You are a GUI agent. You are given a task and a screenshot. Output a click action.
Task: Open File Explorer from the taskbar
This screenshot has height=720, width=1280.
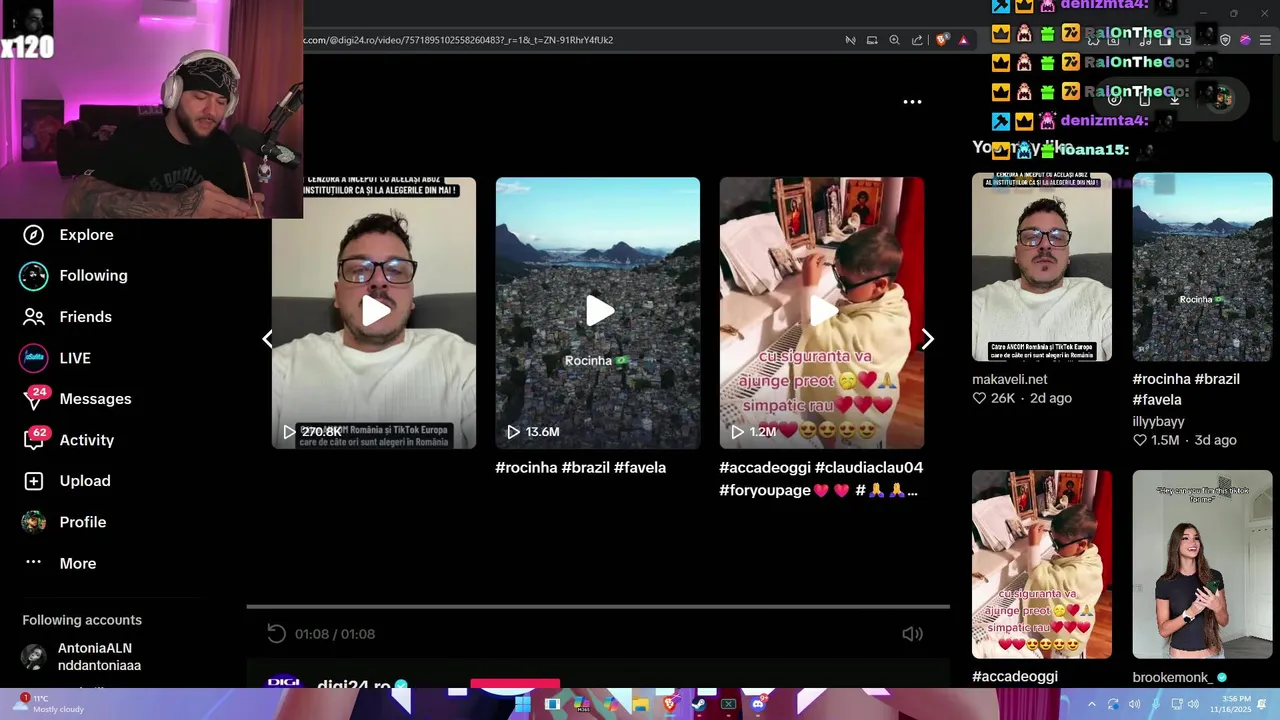click(x=640, y=704)
